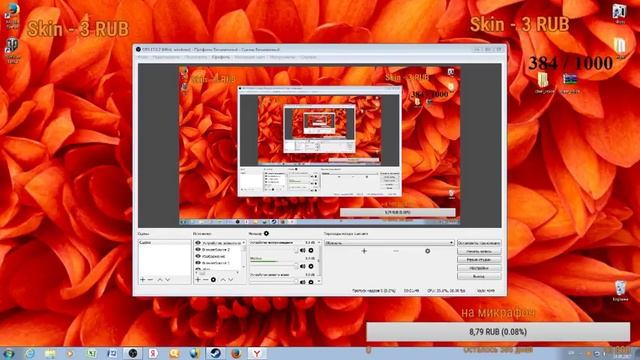The height and width of the screenshot is (360, 640).
Task: Open the red Yandex icon on the taskbar
Action: pyautogui.click(x=153, y=353)
